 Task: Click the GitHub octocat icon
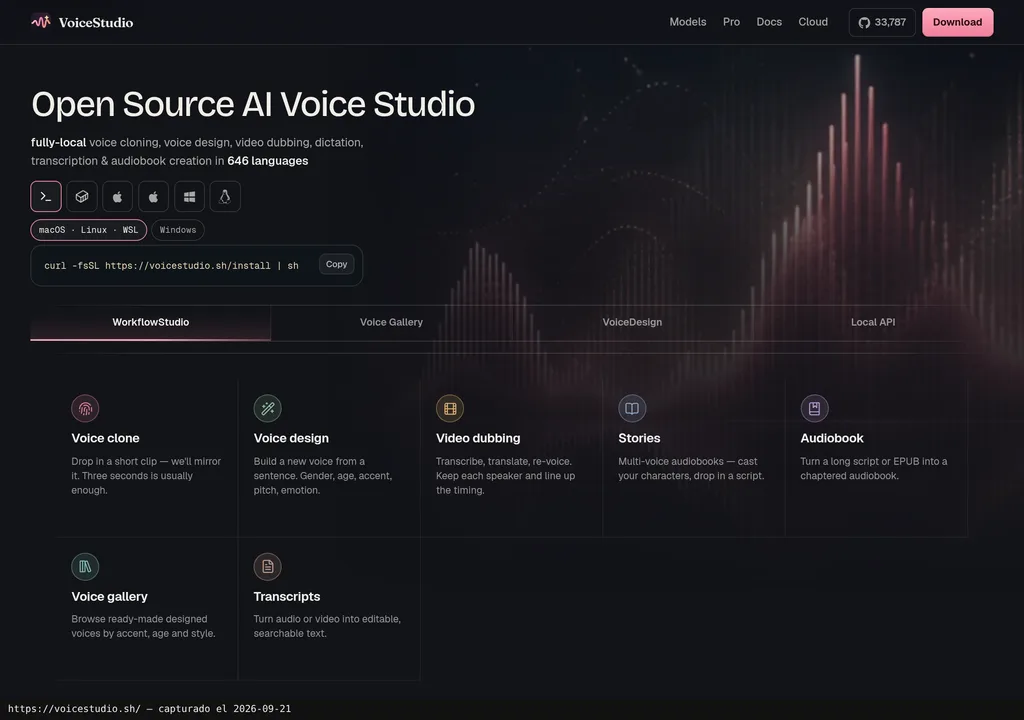(864, 22)
